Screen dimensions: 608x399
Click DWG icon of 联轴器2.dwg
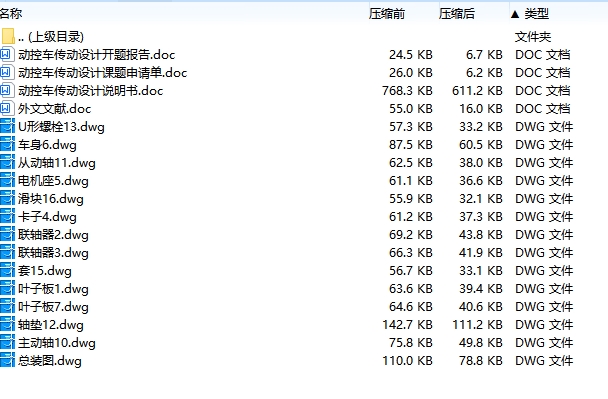[7, 235]
